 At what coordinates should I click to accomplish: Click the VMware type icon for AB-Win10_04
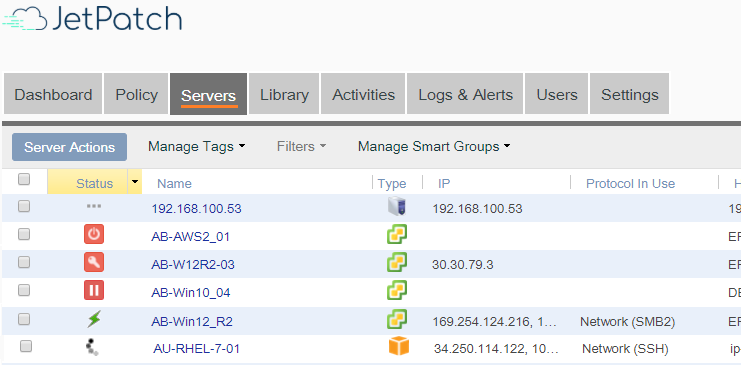(397, 290)
